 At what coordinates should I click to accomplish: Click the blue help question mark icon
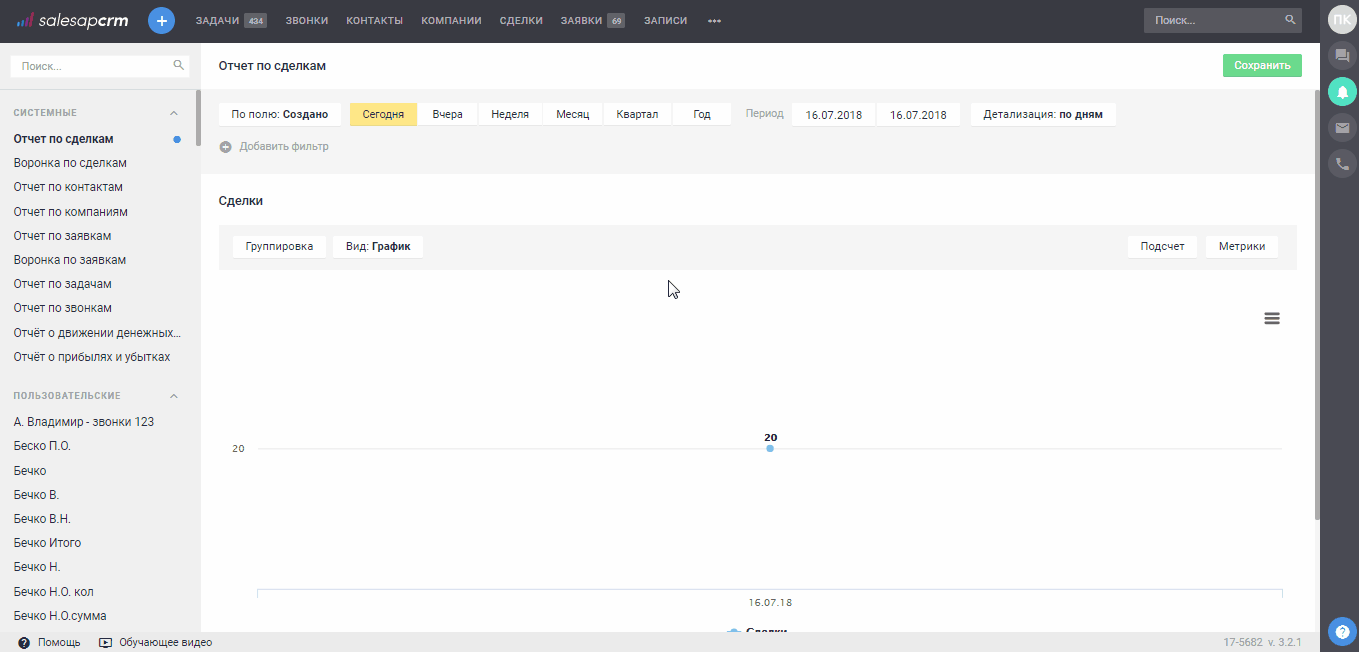coord(1342,631)
